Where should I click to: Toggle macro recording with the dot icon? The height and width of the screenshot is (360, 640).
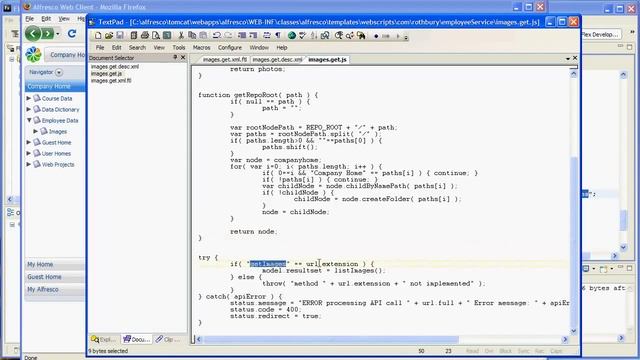tap(376, 36)
